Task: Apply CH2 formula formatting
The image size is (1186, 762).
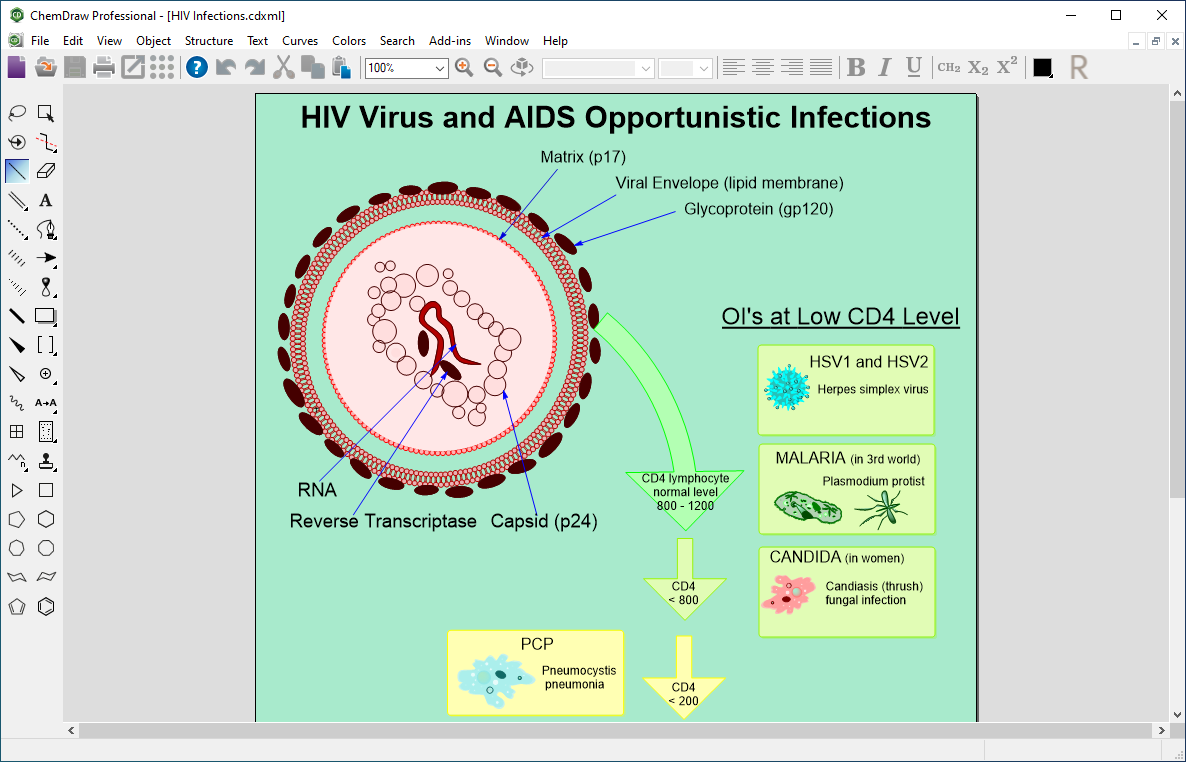Action: point(948,67)
